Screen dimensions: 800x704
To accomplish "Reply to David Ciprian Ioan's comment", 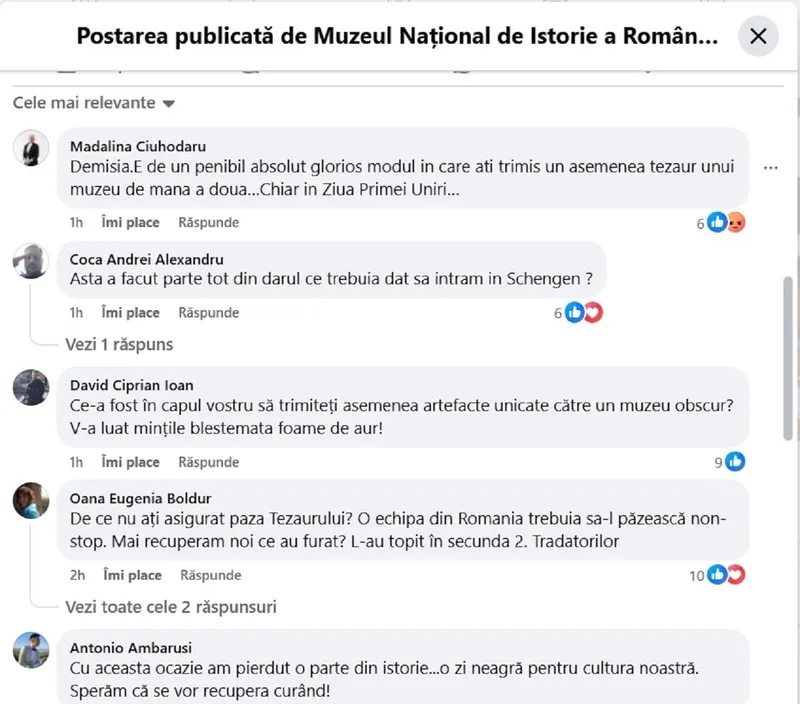I will pos(209,462).
